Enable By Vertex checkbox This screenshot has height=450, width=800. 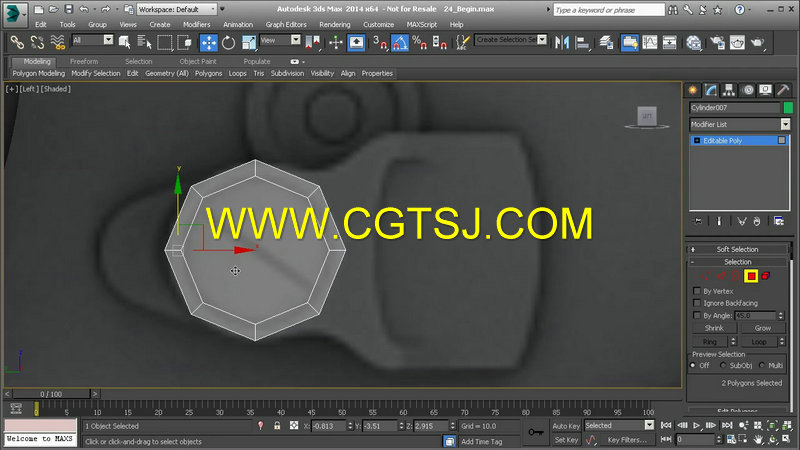[697, 291]
